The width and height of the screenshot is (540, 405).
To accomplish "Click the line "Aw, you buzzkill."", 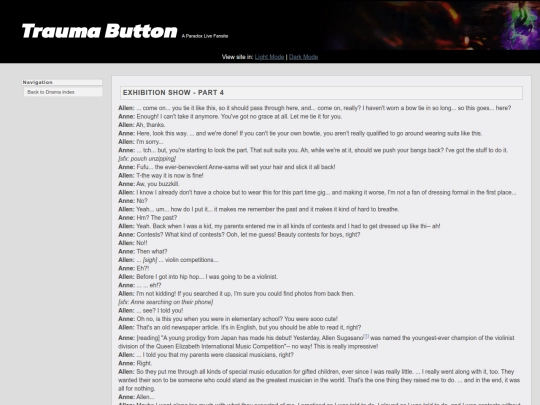I will (148, 184).
